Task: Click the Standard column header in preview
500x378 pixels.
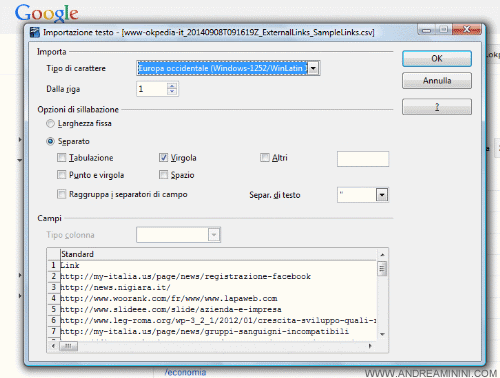Action: (x=218, y=254)
